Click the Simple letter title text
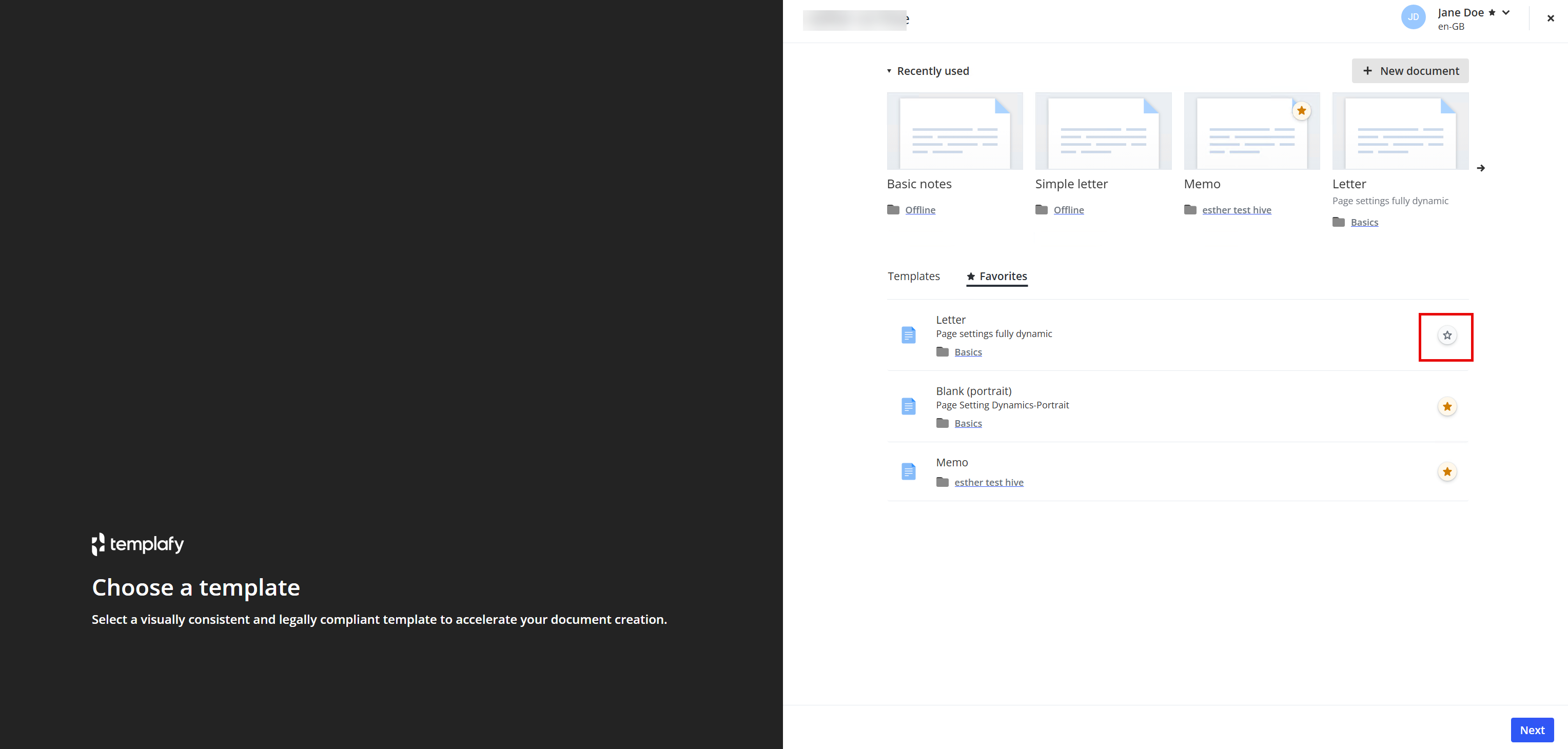The width and height of the screenshot is (1568, 749). click(1071, 184)
